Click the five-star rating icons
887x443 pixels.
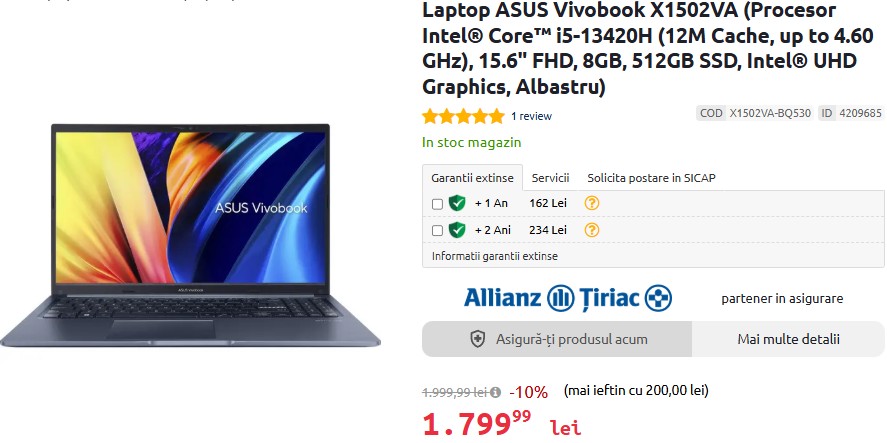[x=463, y=117]
